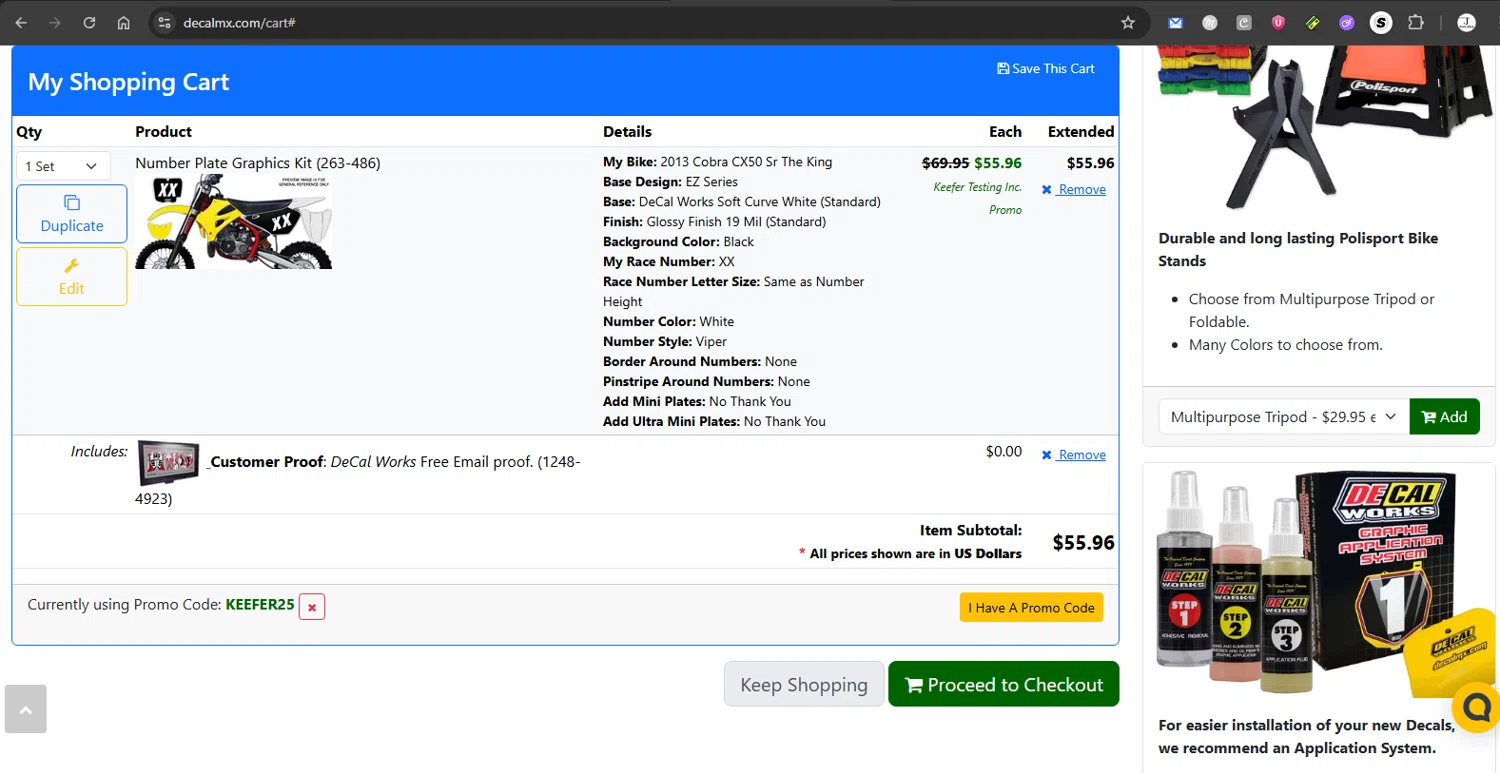The width and height of the screenshot is (1500, 773).
Task: Click Keep Shopping button
Action: (804, 685)
